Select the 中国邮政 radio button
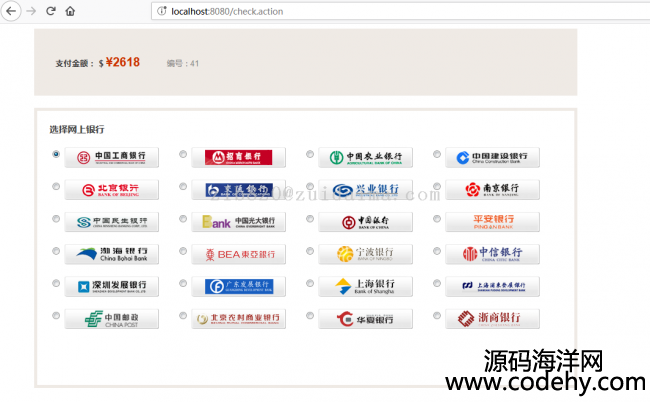Image resolution: width=650 pixels, height=402 pixels. coord(56,316)
